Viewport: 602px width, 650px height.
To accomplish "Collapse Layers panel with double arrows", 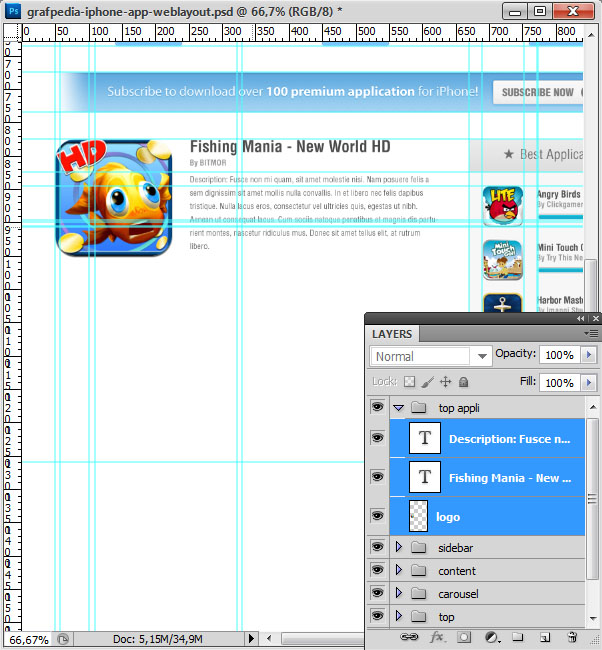I will [580, 318].
